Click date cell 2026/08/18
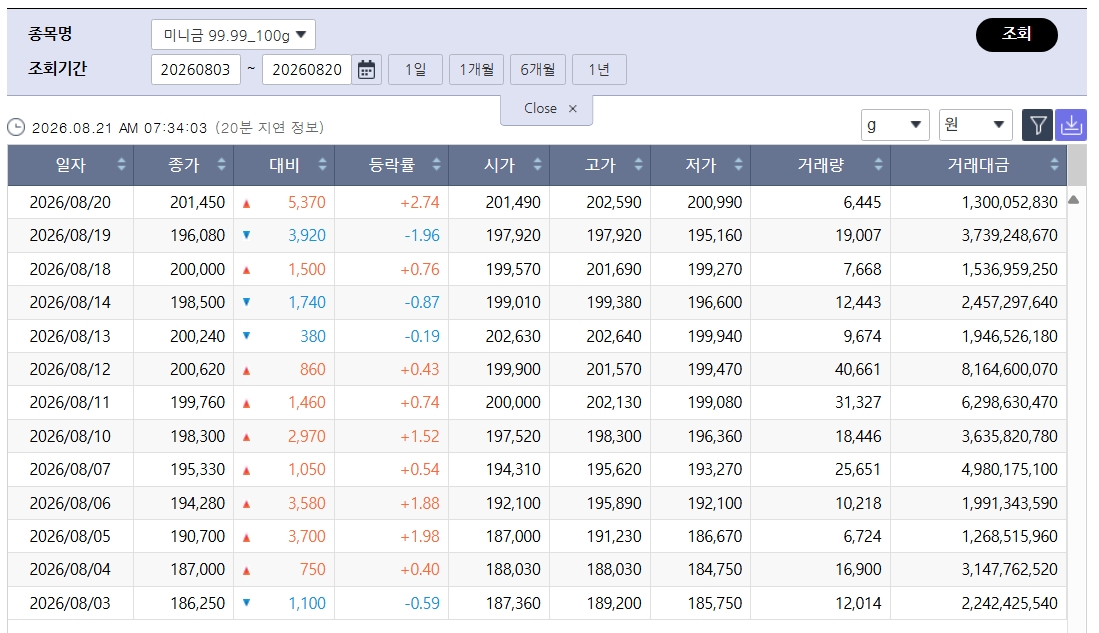1099x633 pixels. [x=70, y=269]
